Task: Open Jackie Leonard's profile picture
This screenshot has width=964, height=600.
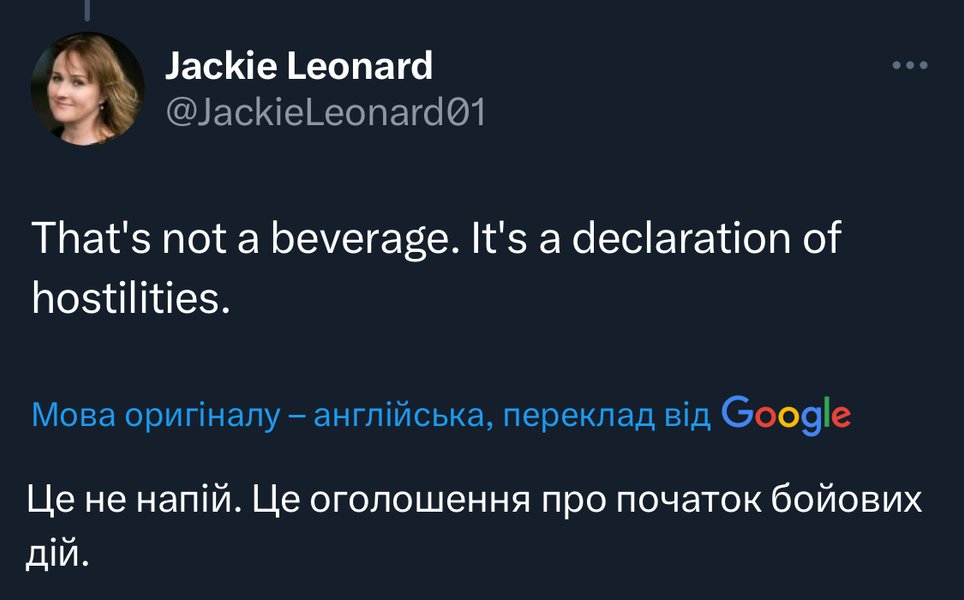Action: pos(88,89)
